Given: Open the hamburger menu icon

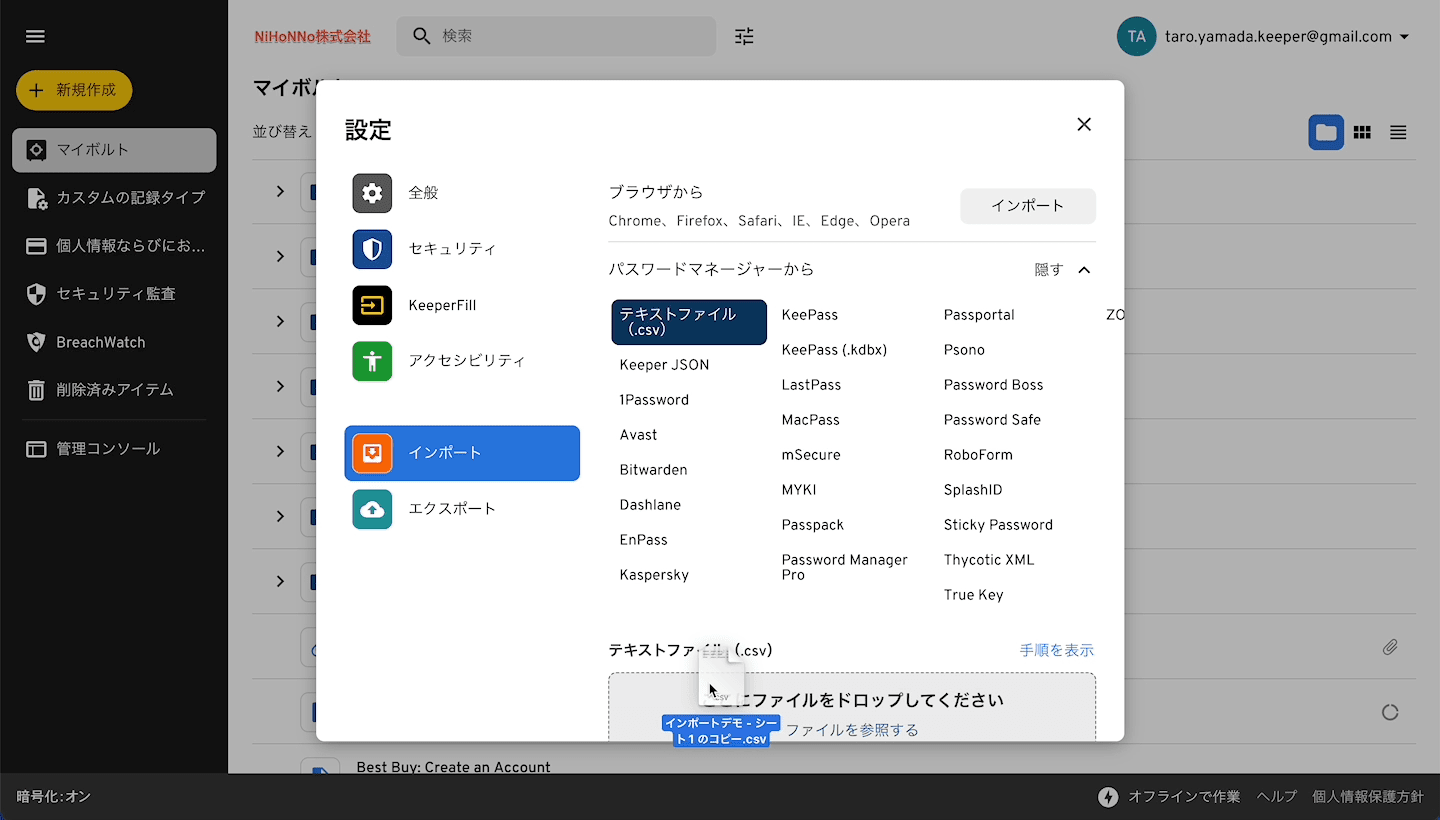Looking at the screenshot, I should 35,37.
